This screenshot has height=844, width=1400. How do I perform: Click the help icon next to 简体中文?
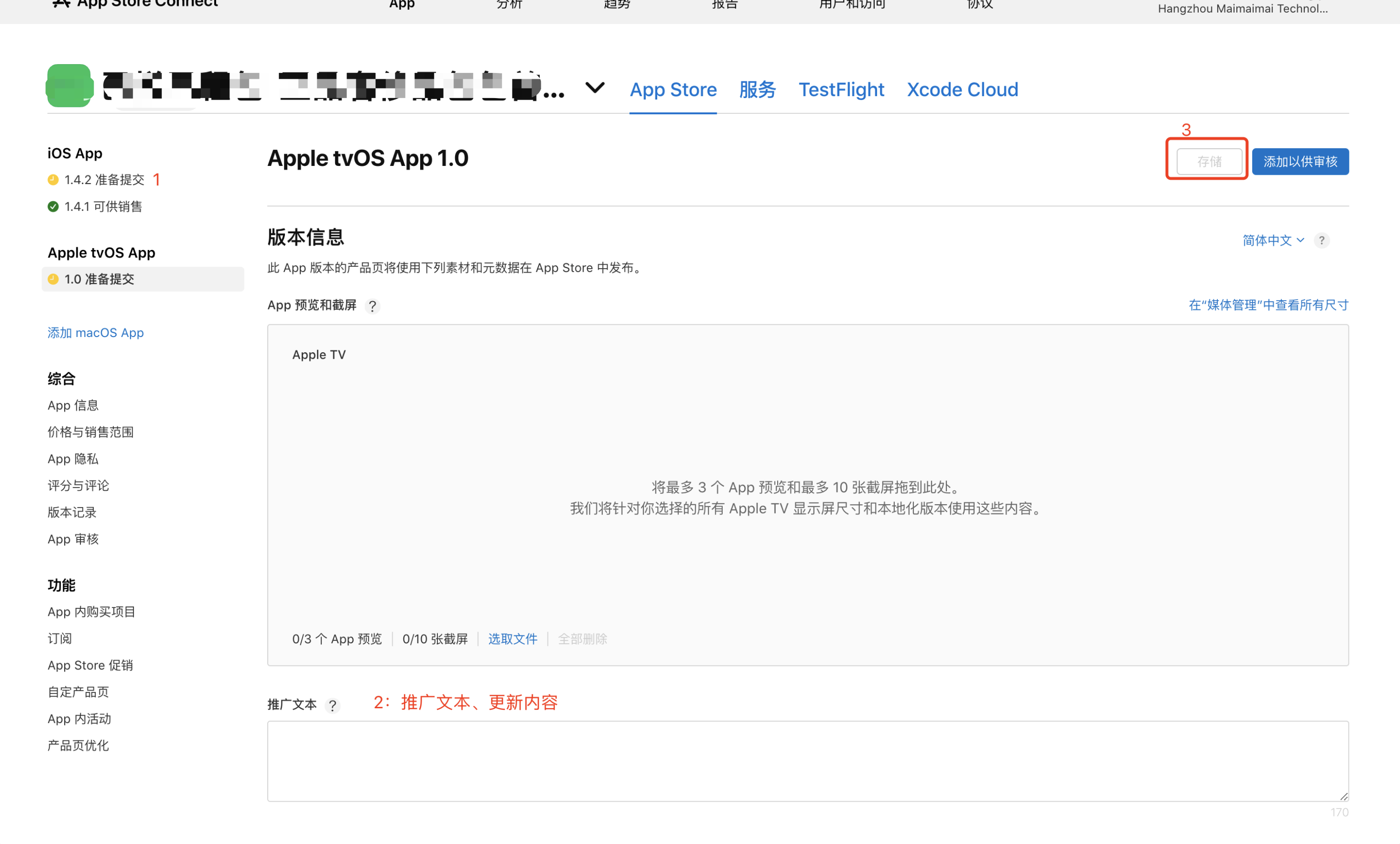pos(1321,240)
